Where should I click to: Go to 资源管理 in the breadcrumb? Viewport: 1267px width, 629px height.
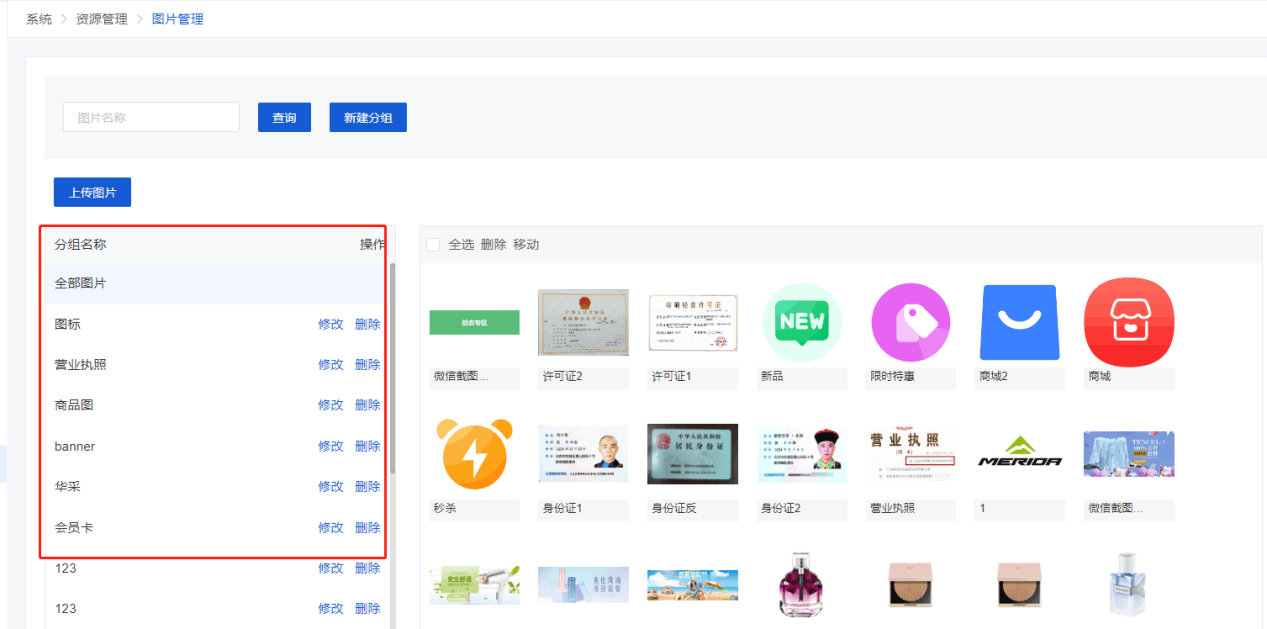click(102, 19)
